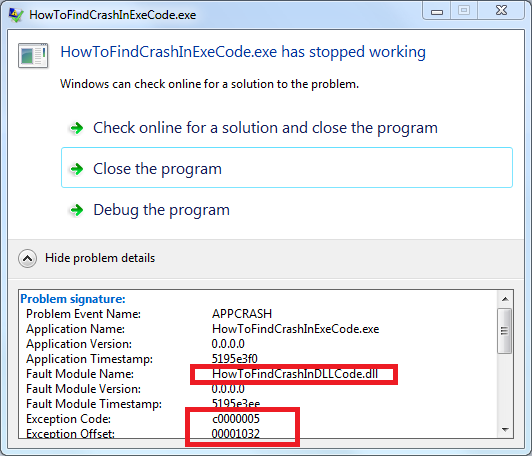Click the fault module name HowToFindCrashInDLLCode.dll

point(295,374)
